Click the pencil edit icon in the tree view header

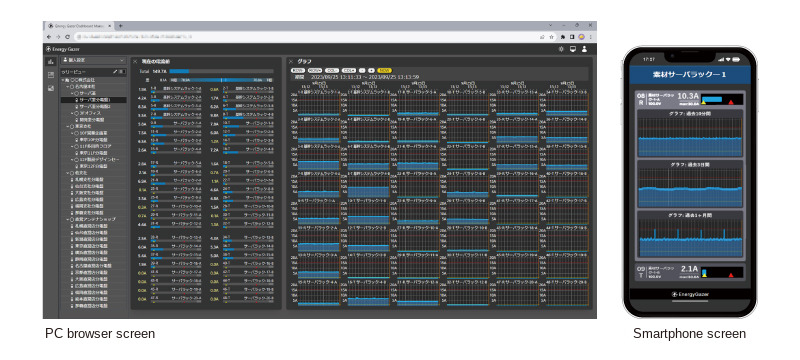115,72
